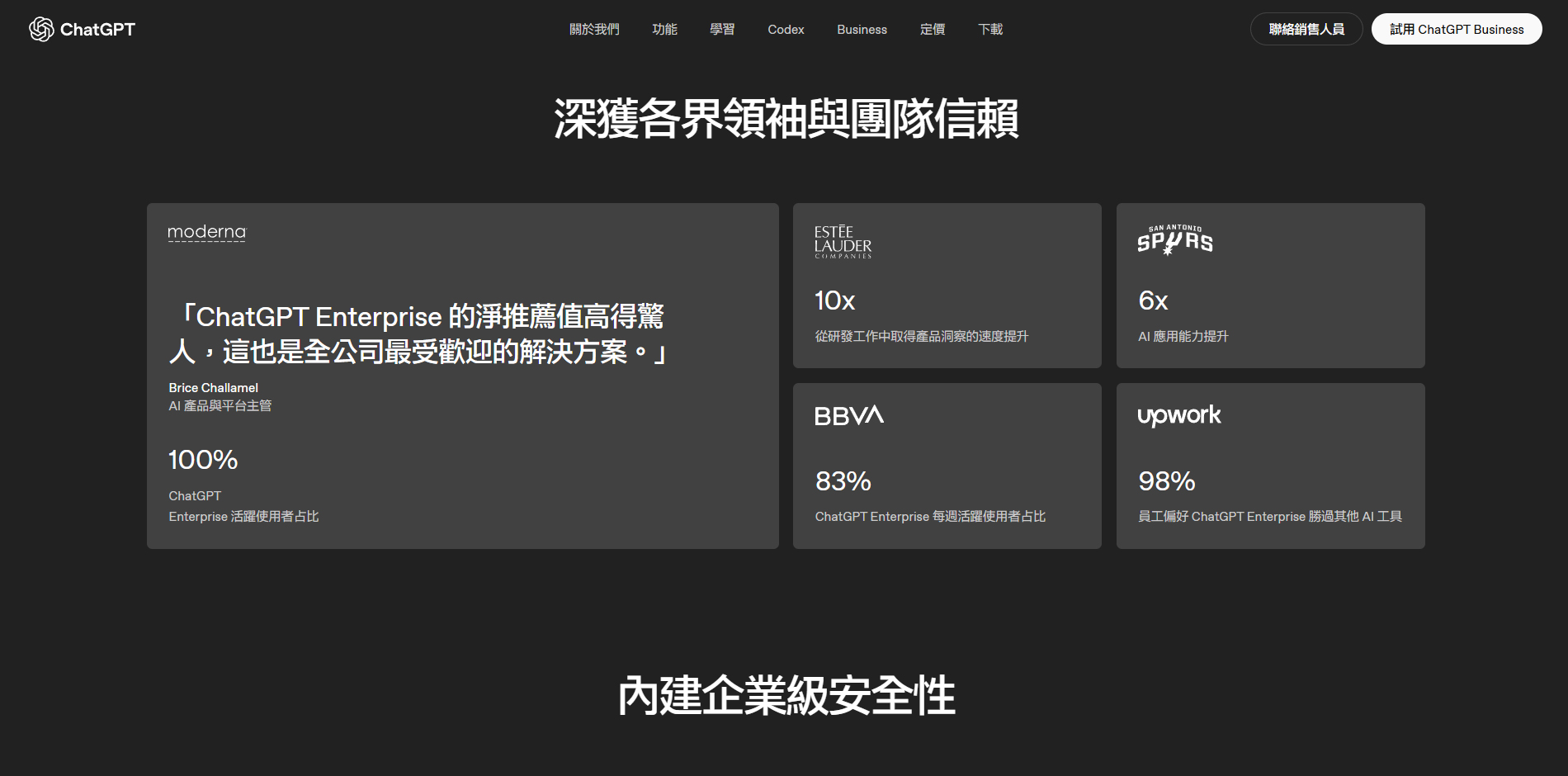Open the 關於我們 menu
Image resolution: width=1568 pixels, height=776 pixels.
point(594,30)
